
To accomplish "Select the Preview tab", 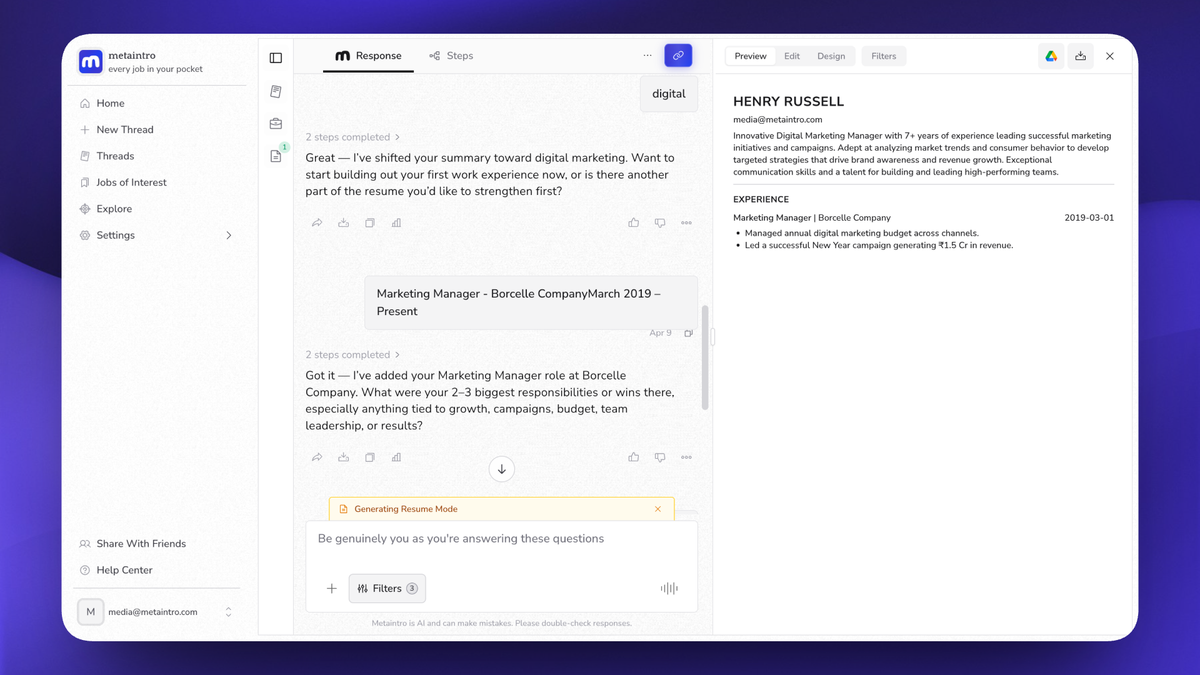I will click(x=751, y=56).
